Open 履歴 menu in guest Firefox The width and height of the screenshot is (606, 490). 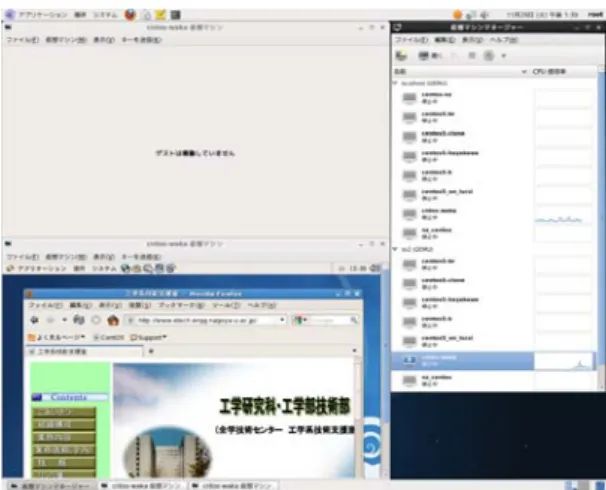click(140, 305)
